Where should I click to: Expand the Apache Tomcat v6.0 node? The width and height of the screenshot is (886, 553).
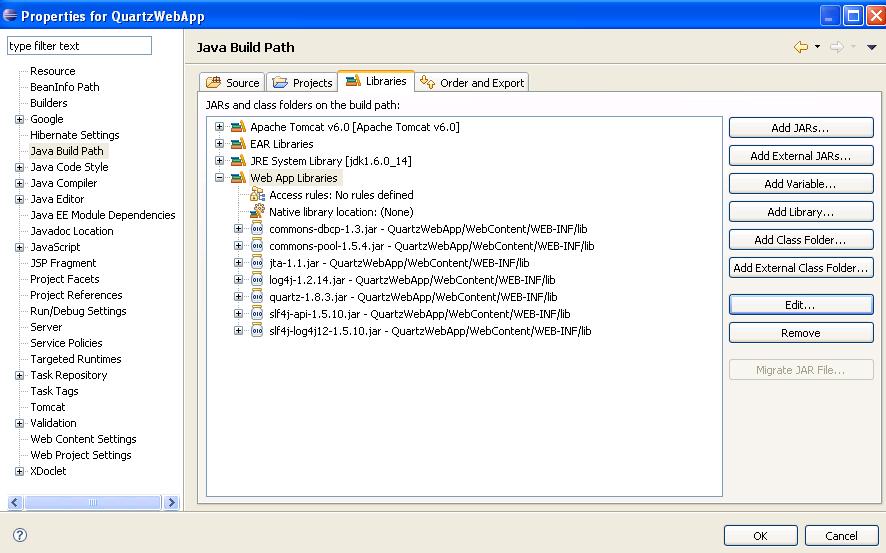[x=219, y=127]
